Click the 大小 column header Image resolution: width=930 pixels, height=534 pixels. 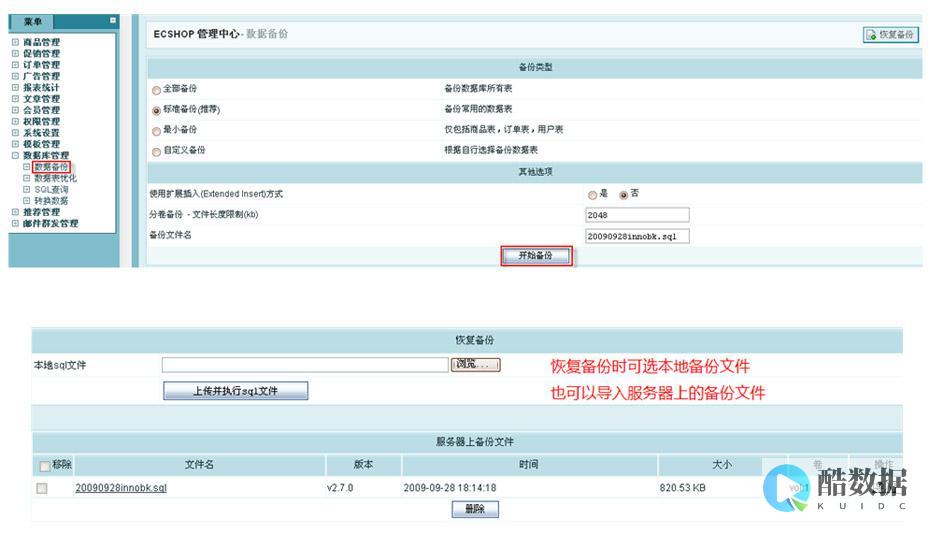pos(722,465)
